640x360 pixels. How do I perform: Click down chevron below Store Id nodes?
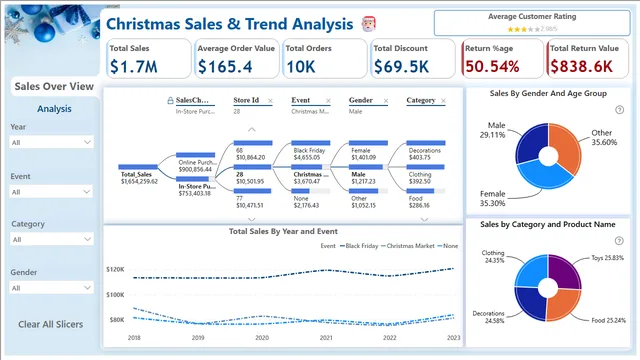(252, 220)
